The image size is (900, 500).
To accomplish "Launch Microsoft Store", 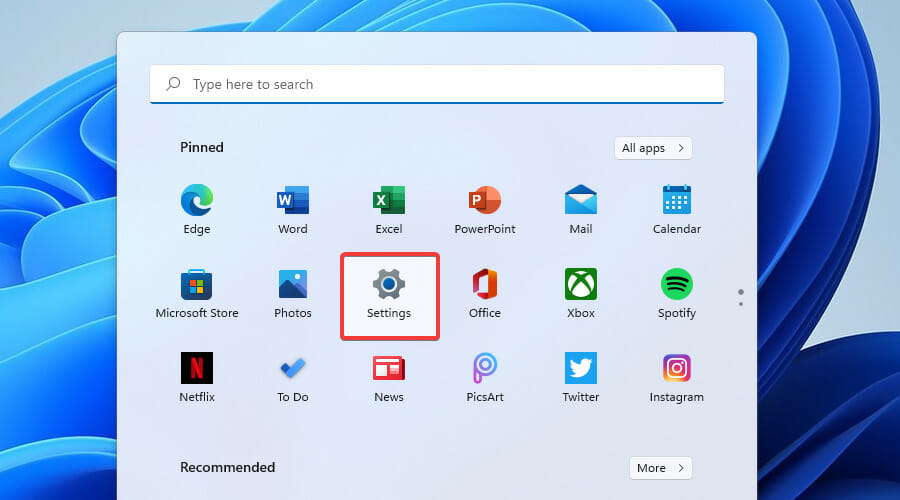I will pyautogui.click(x=197, y=284).
